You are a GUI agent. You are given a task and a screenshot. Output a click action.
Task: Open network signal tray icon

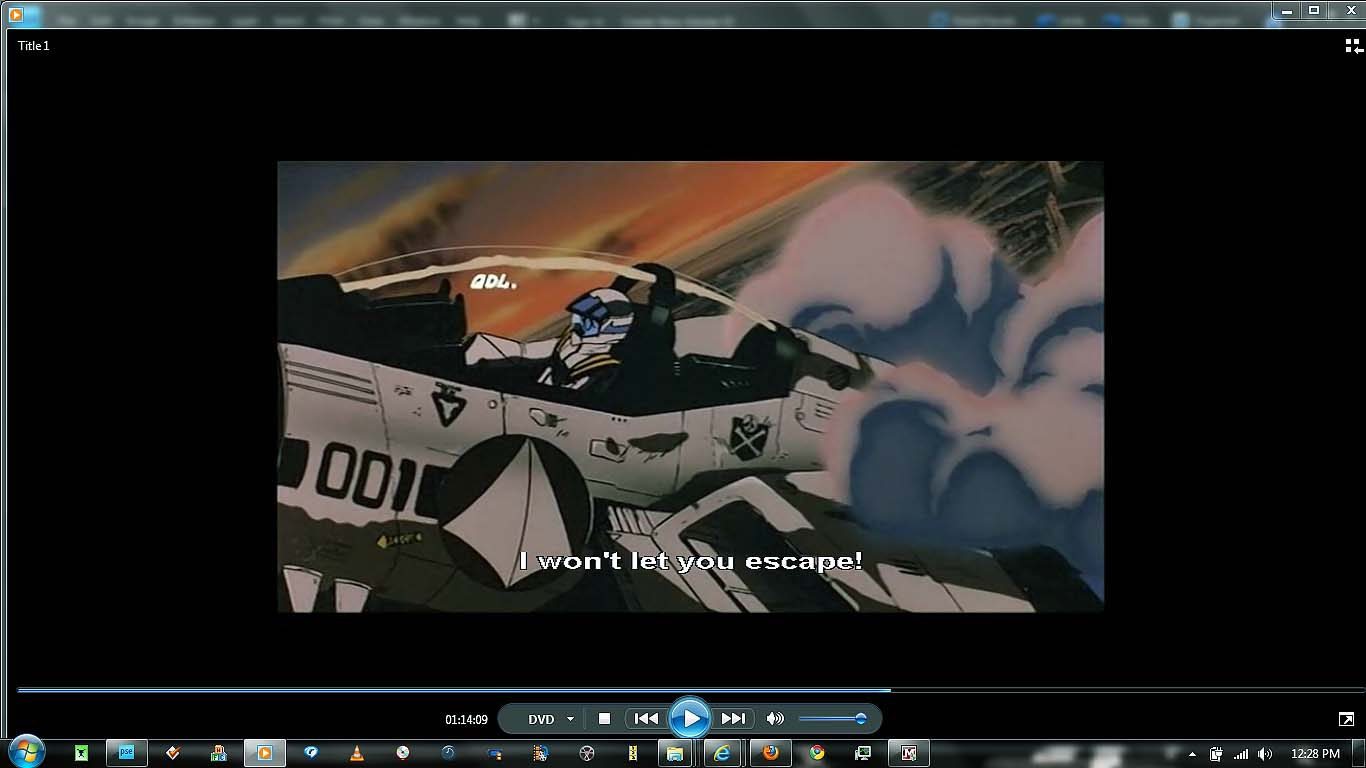[x=1241, y=754]
